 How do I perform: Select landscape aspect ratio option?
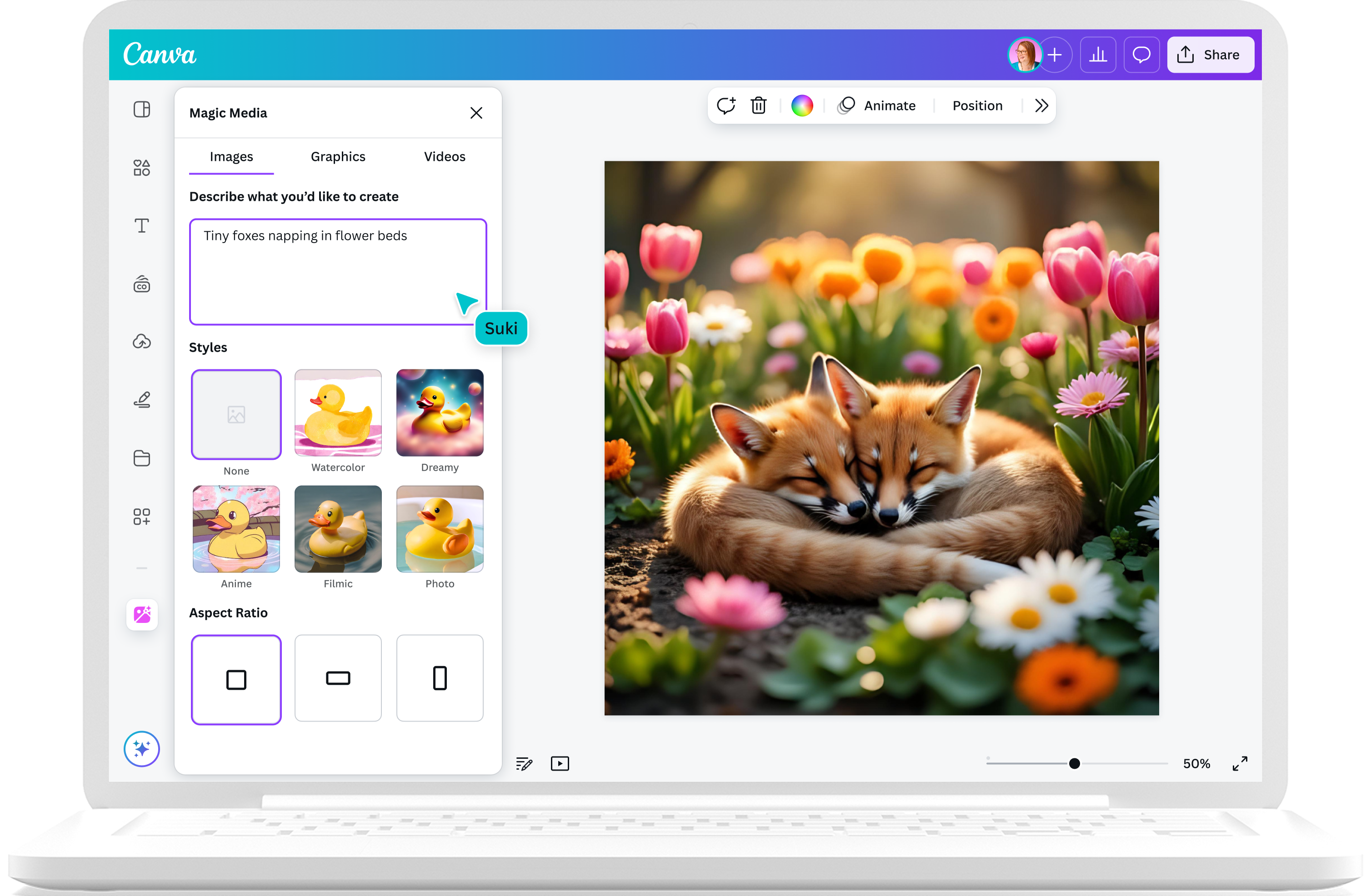338,678
